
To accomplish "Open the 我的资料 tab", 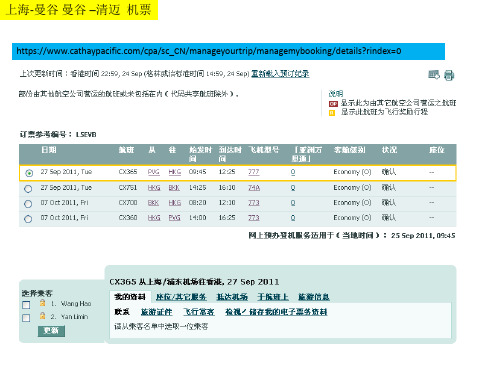I will (130, 297).
